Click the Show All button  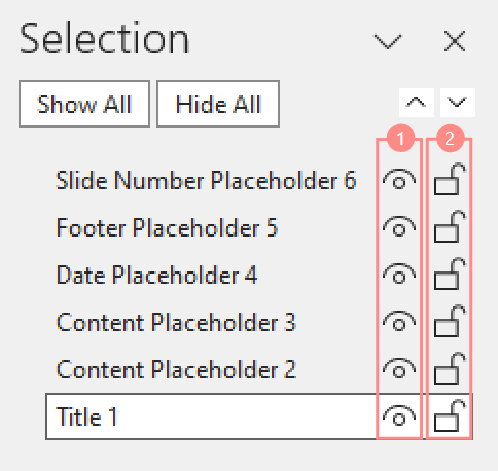(x=84, y=104)
